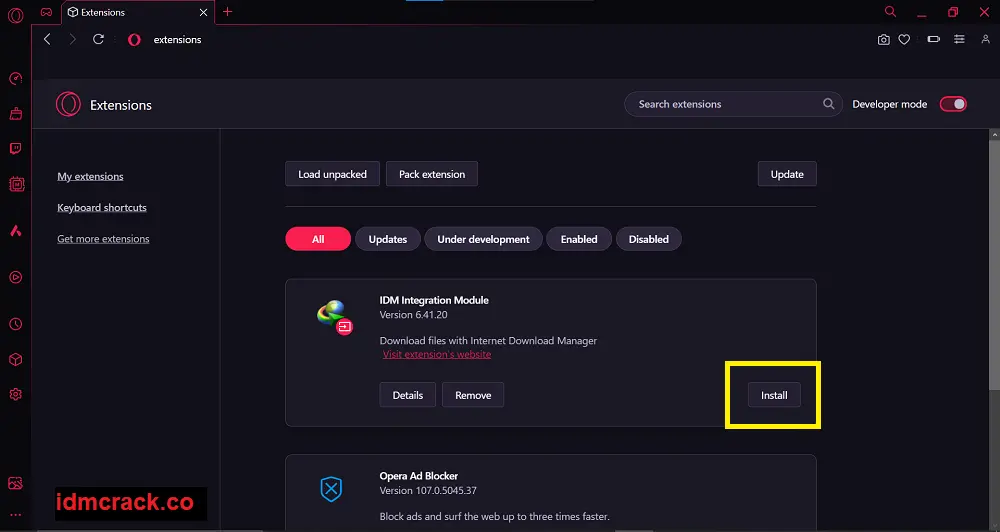Open the profile account icon

pyautogui.click(x=985, y=40)
